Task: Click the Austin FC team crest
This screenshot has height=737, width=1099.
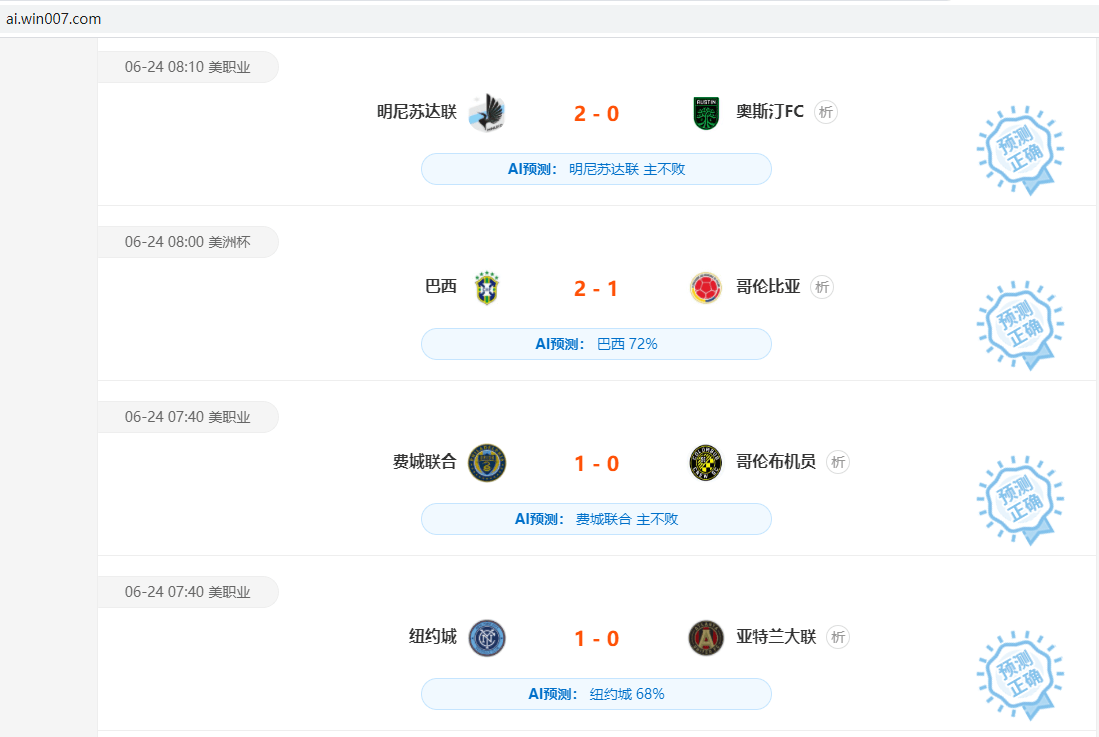Action: click(x=706, y=113)
